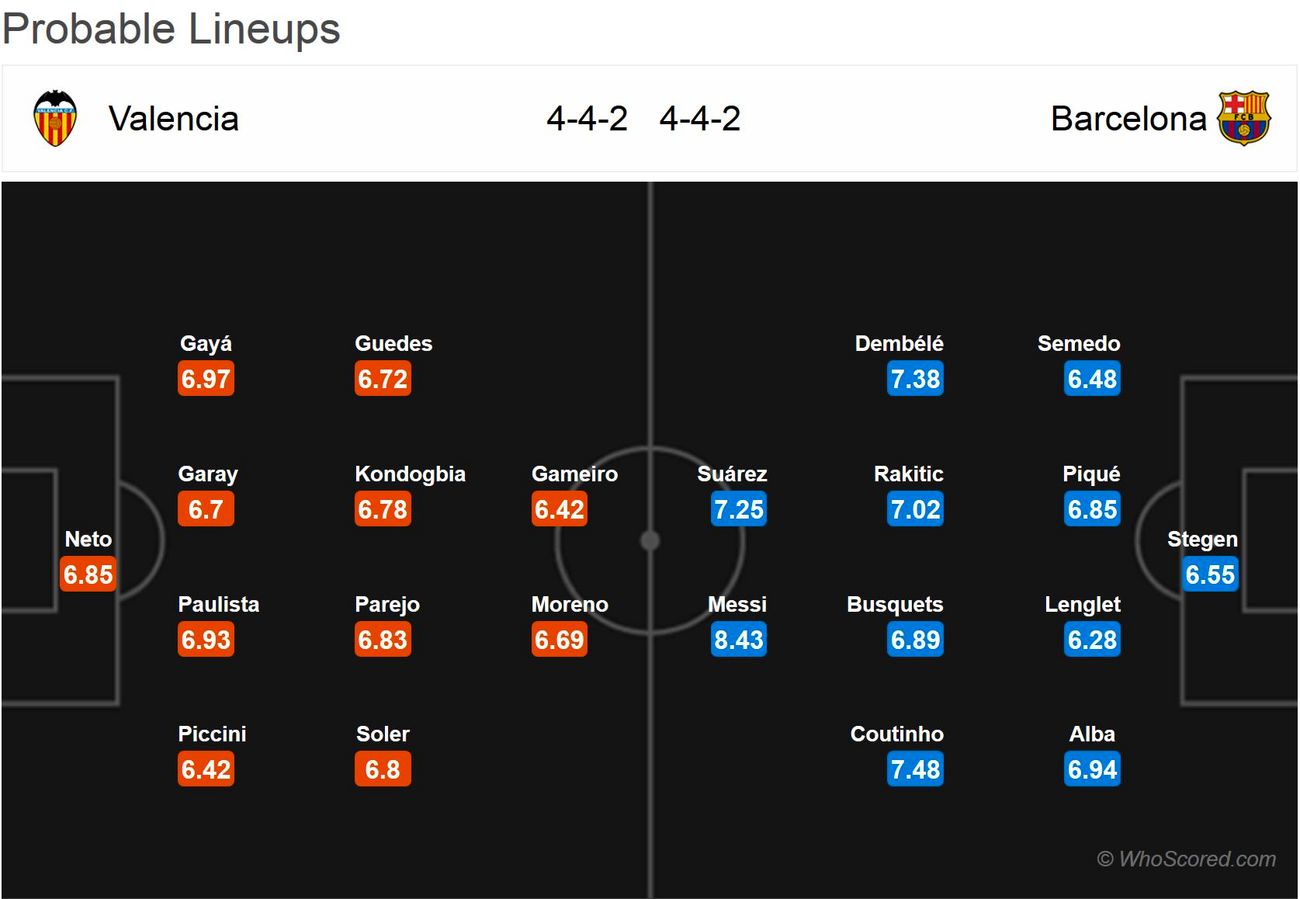1300x899 pixels.
Task: Open Dembélé's player name link
Action: coord(899,344)
